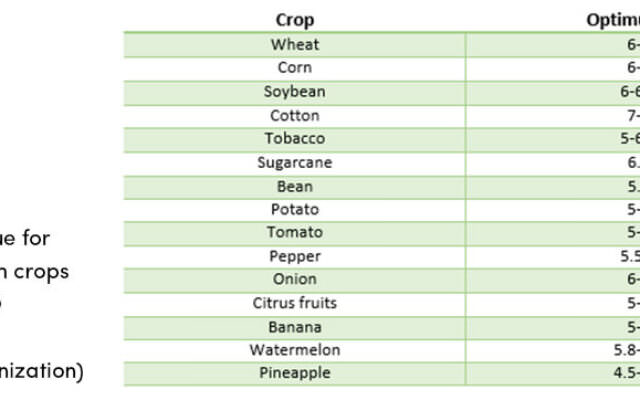Click the Soybean crop cell

click(x=295, y=91)
